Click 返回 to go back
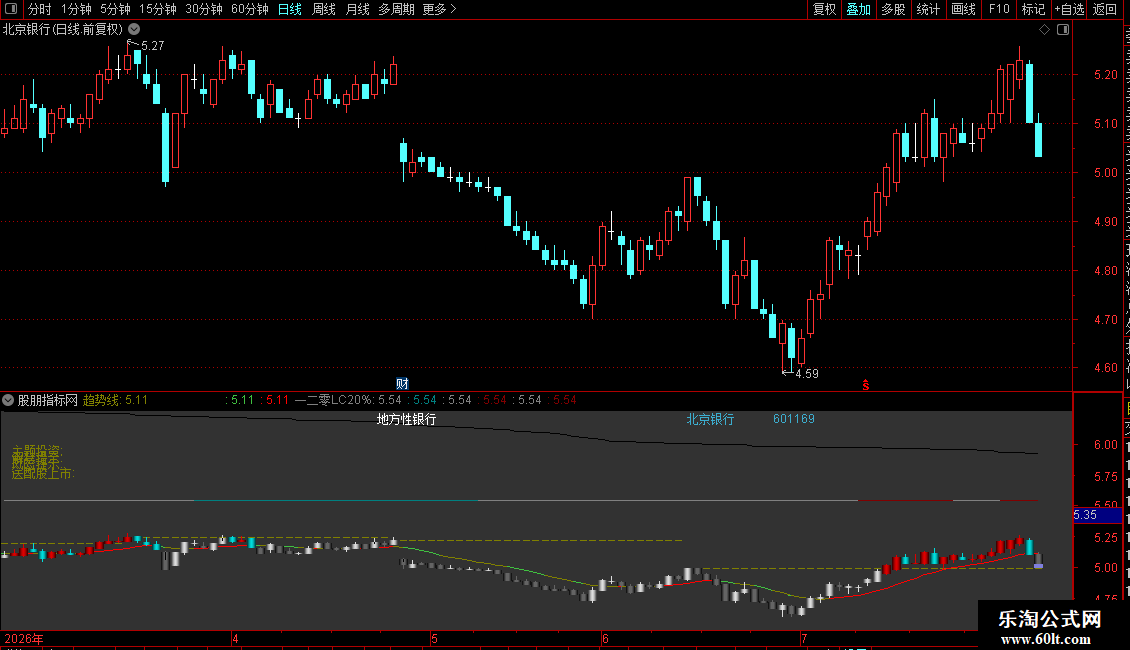The height and width of the screenshot is (650, 1130). [x=1104, y=9]
